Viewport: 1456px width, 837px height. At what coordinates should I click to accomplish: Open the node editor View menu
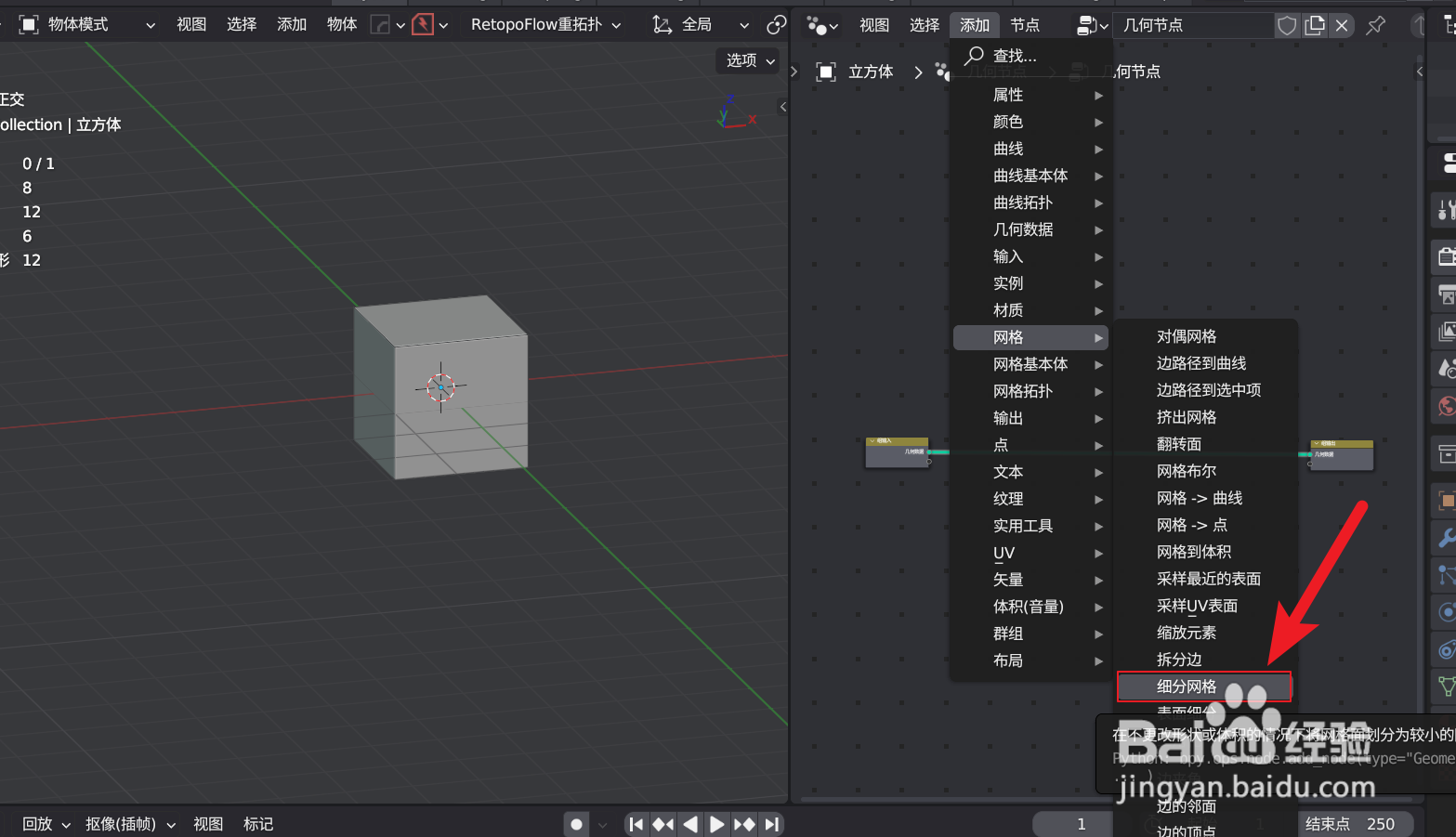(874, 25)
